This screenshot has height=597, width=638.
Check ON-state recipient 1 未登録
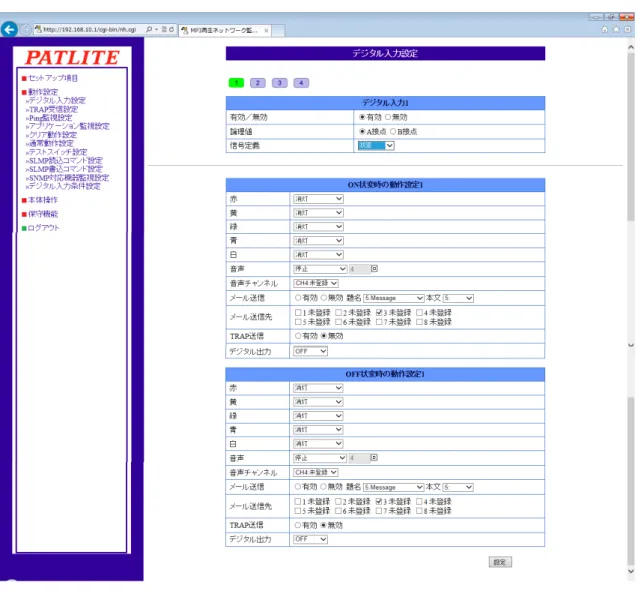click(298, 313)
